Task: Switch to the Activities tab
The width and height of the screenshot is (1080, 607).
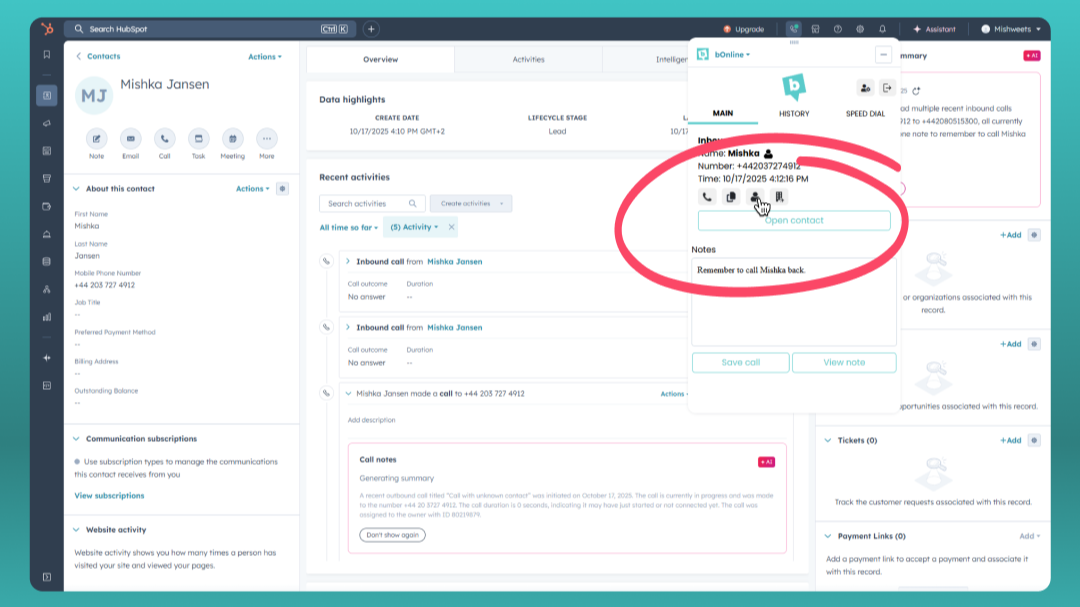Action: 528,60
